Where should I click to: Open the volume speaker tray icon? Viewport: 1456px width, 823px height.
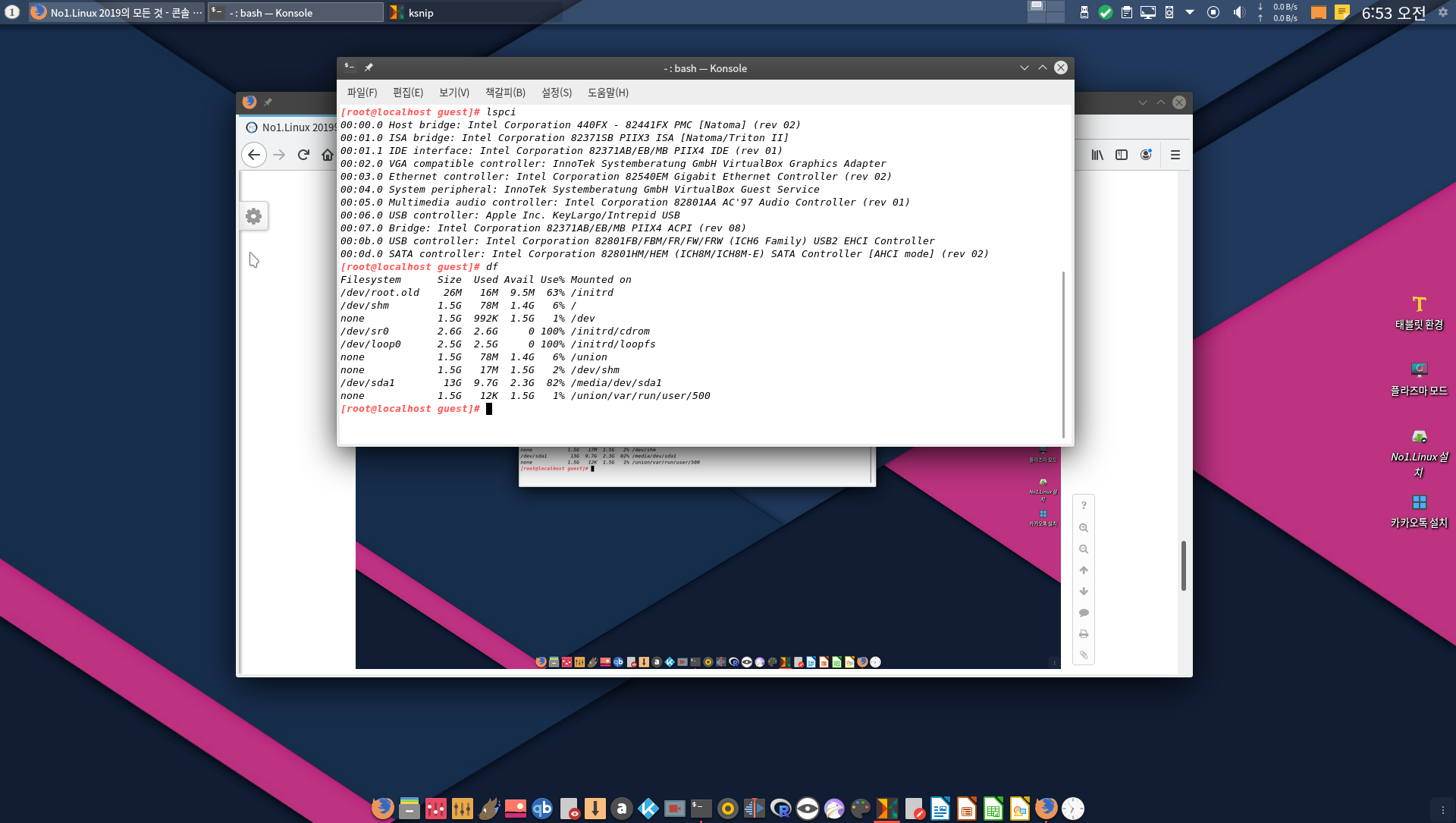[x=1239, y=12]
